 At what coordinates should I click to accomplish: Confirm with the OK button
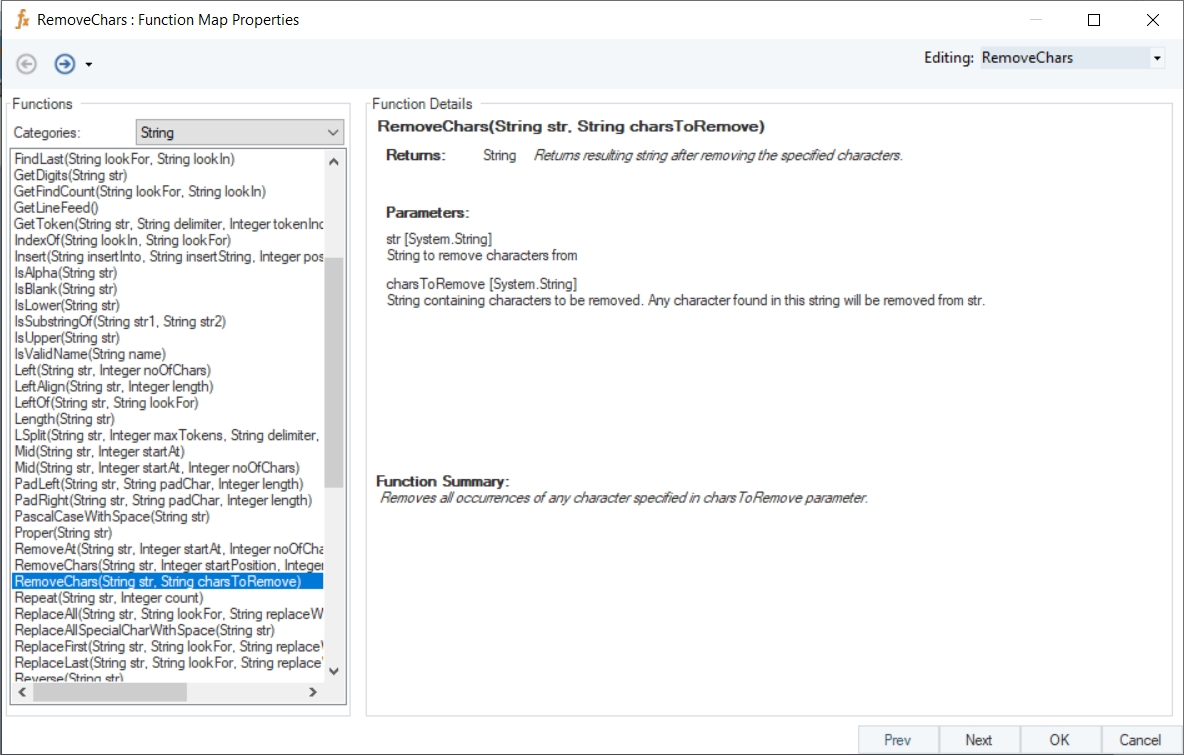(x=1059, y=740)
